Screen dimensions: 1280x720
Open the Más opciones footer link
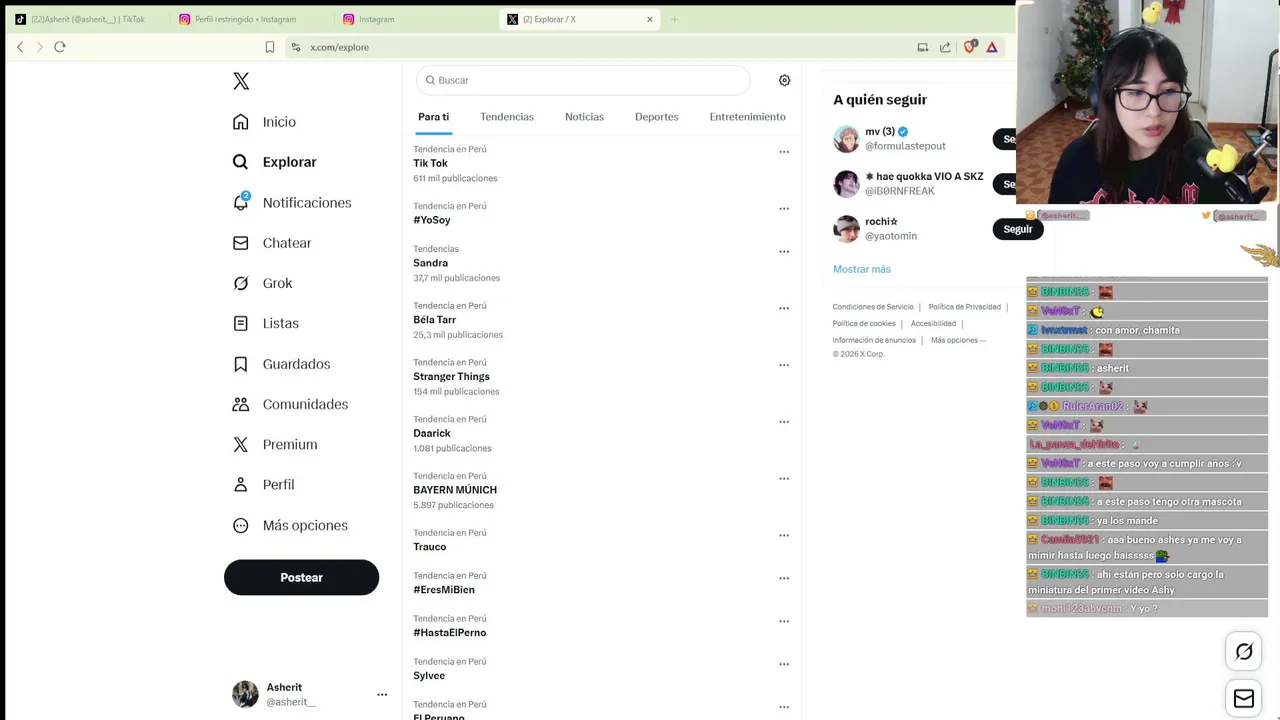[x=958, y=340]
